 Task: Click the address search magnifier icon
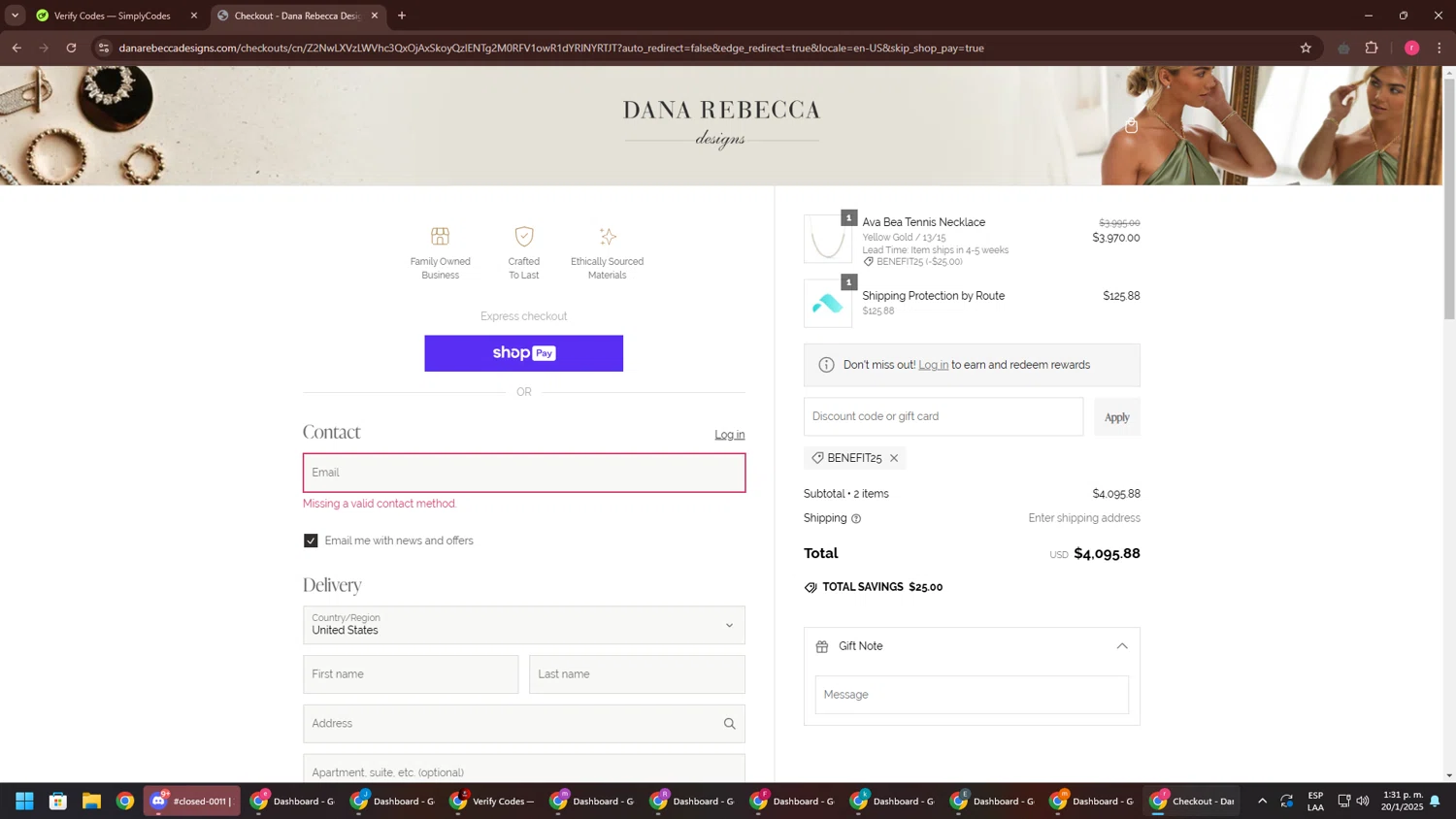pos(729,724)
